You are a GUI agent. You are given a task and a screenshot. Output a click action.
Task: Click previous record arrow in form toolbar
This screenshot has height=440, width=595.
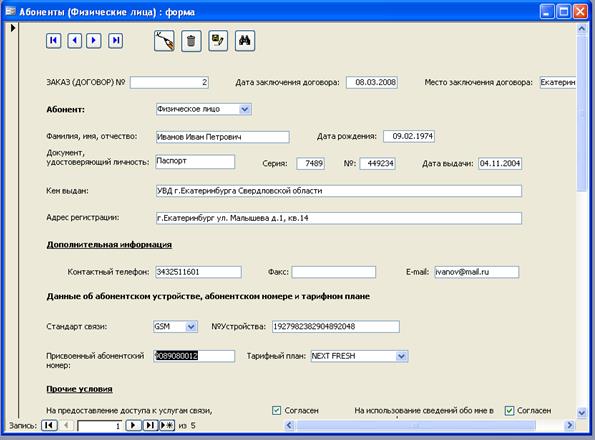(74, 41)
